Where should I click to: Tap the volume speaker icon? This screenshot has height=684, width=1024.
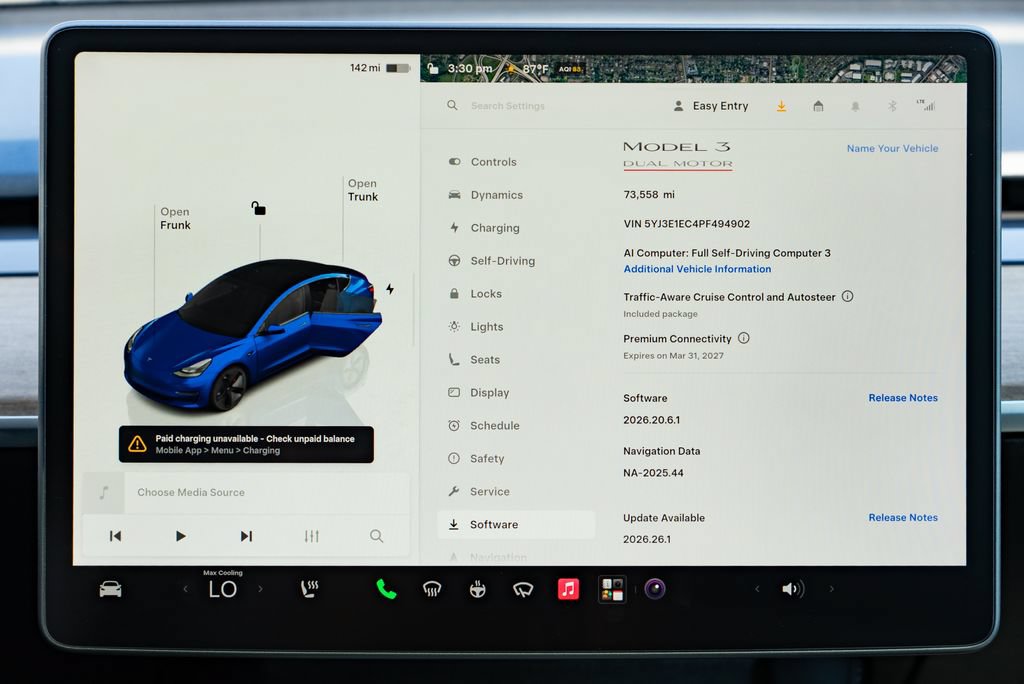point(793,589)
